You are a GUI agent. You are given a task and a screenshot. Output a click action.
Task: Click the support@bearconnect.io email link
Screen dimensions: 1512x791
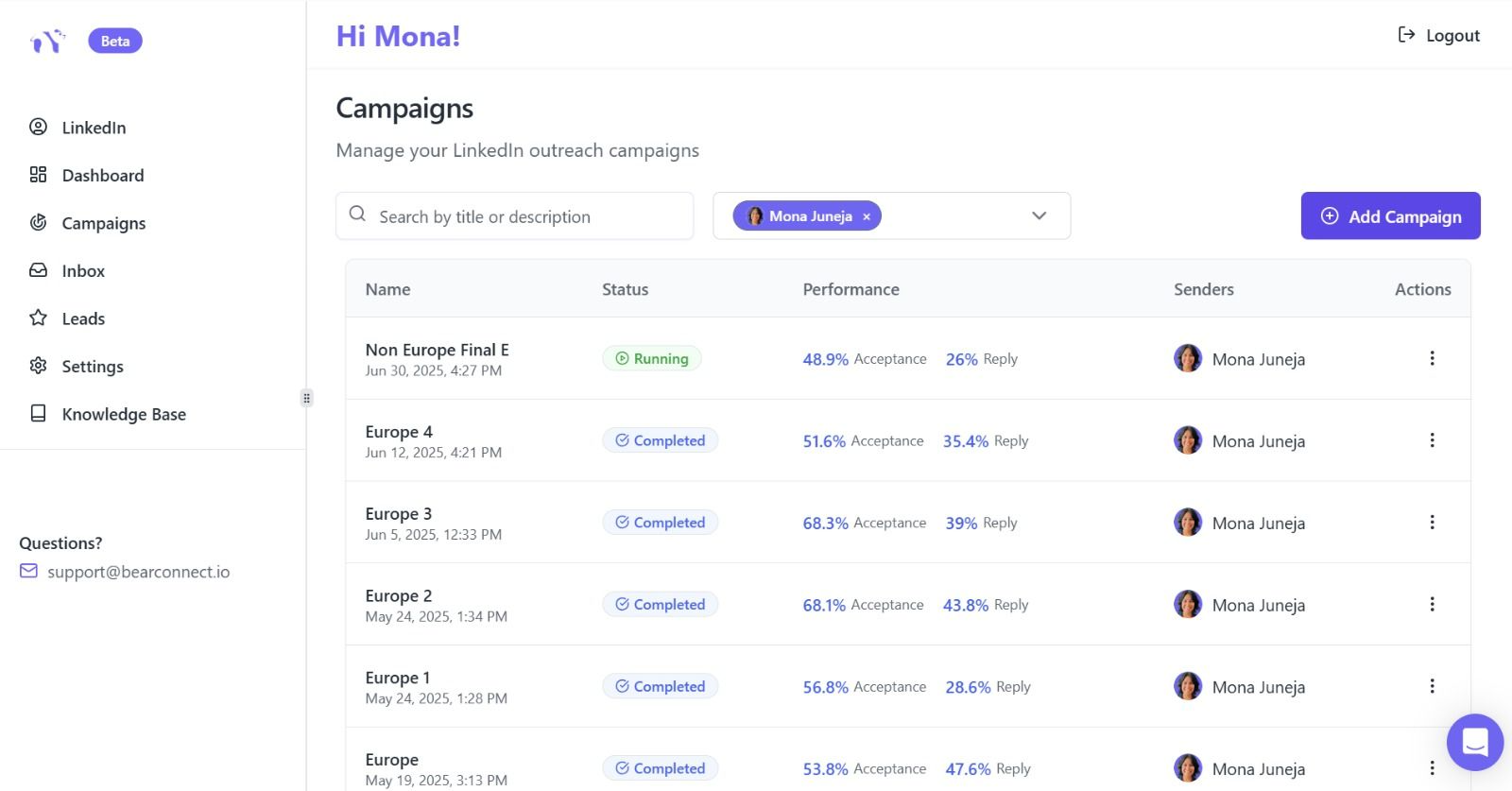tap(138, 572)
